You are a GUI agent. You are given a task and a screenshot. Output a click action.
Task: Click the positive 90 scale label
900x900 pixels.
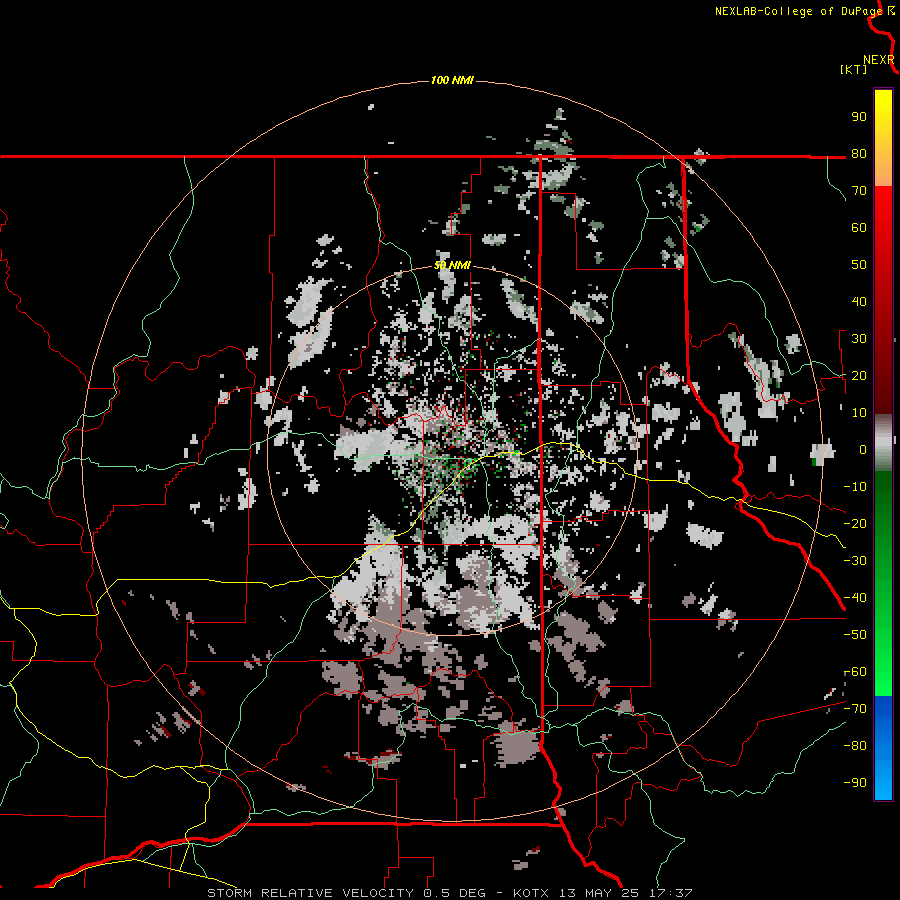(859, 117)
